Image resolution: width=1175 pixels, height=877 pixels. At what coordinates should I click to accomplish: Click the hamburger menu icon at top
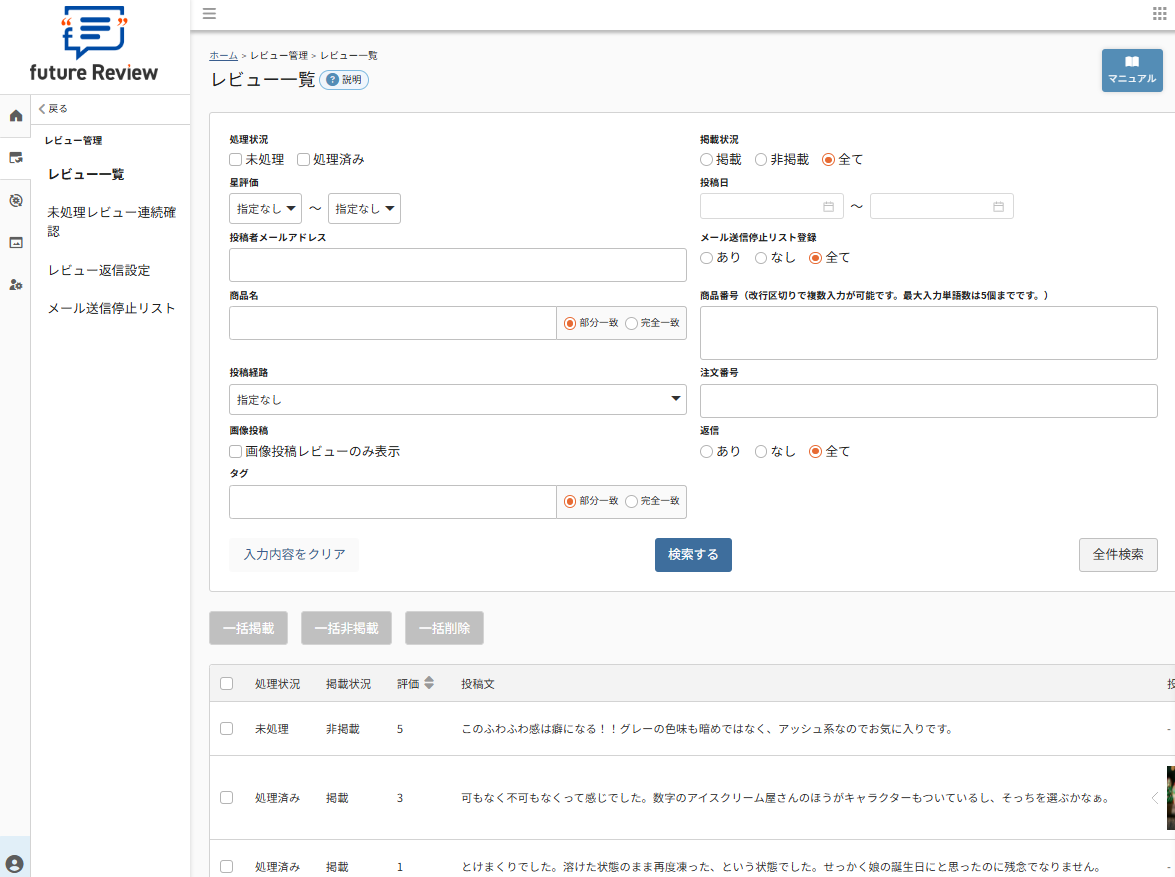209,14
